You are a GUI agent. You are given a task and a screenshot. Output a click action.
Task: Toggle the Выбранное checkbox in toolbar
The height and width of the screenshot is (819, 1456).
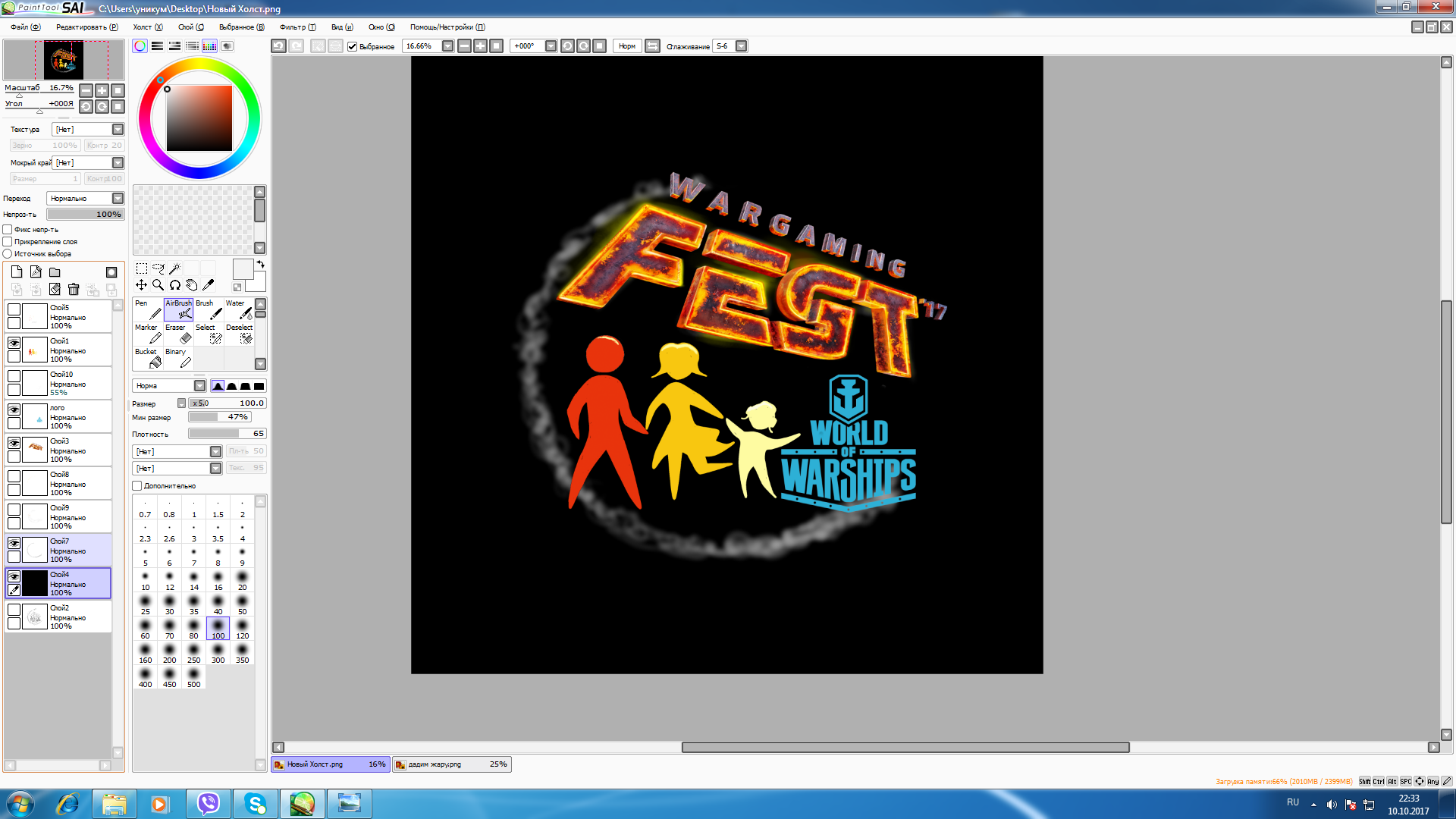[x=352, y=46]
